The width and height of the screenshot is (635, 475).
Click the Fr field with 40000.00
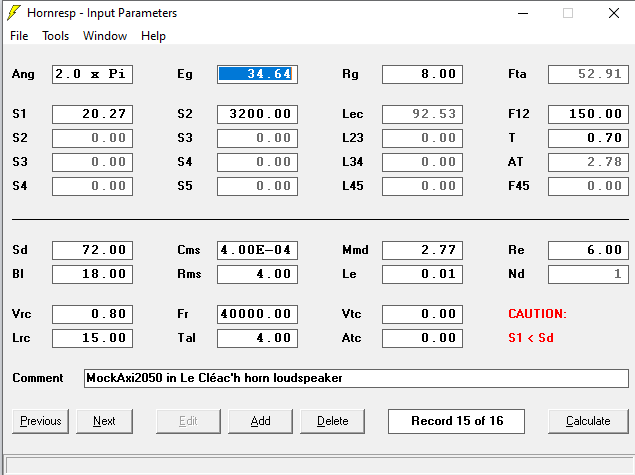point(257,314)
